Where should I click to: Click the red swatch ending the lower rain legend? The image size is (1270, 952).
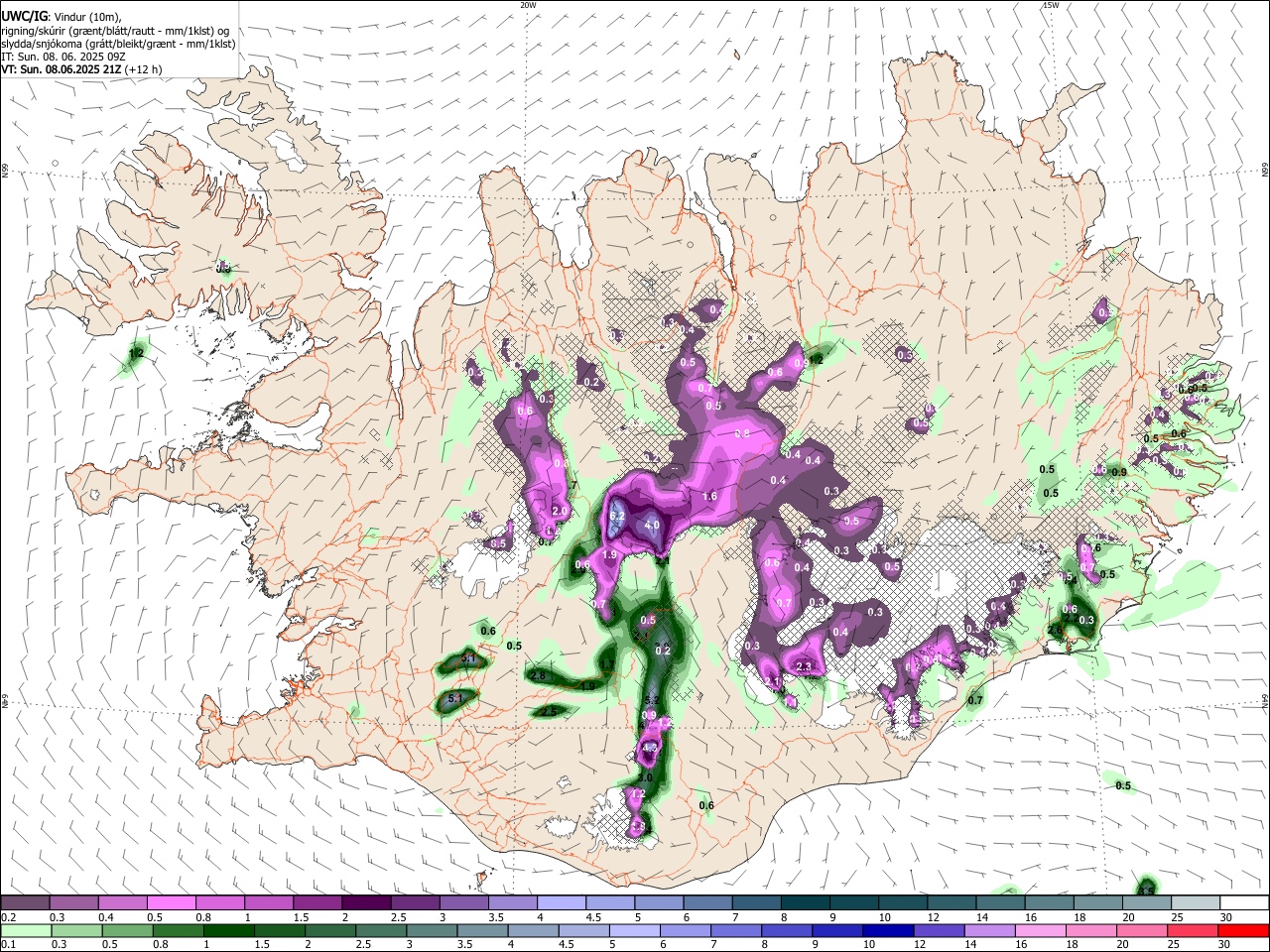(1244, 930)
